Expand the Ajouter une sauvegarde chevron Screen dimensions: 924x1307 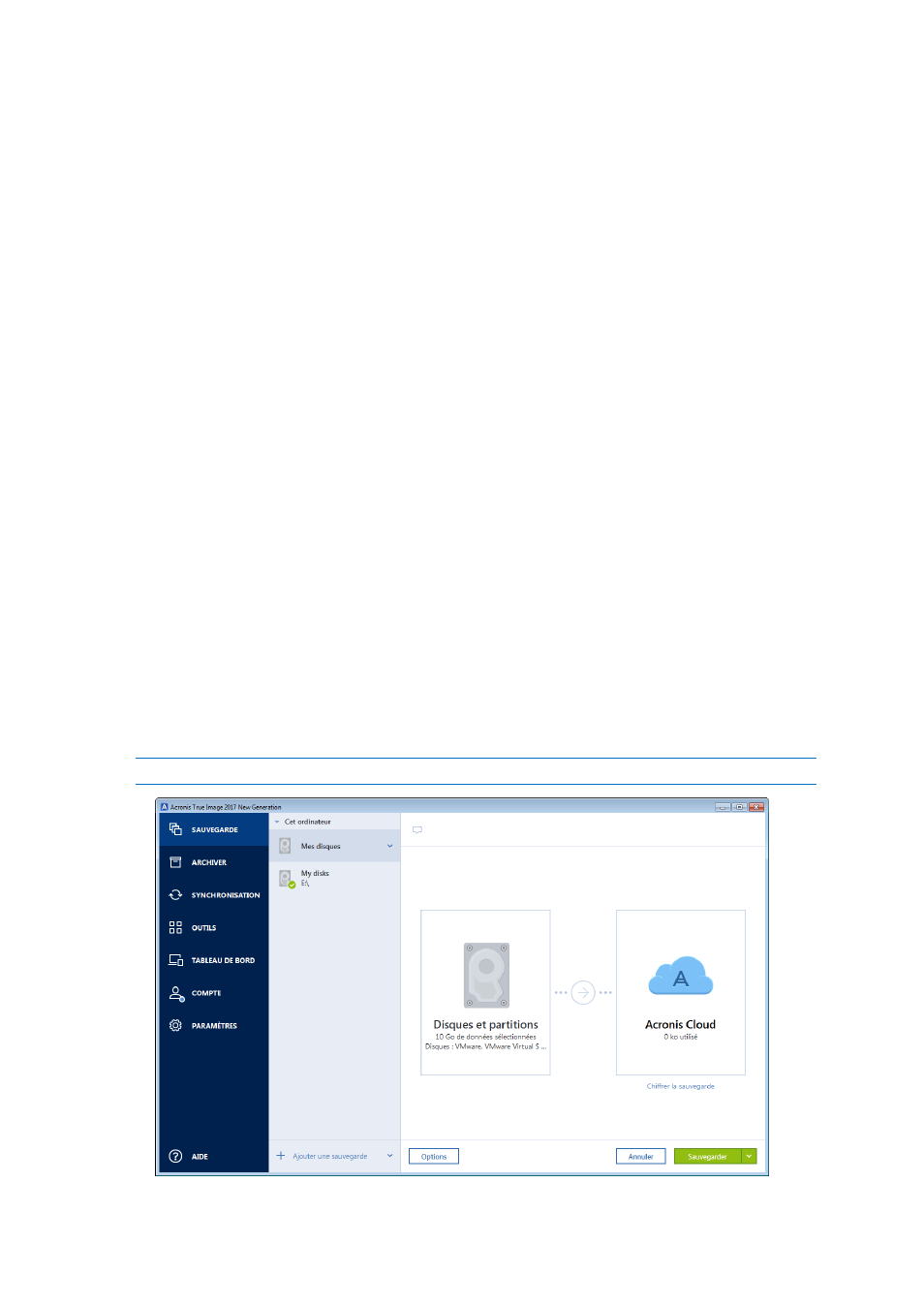[x=390, y=1156]
